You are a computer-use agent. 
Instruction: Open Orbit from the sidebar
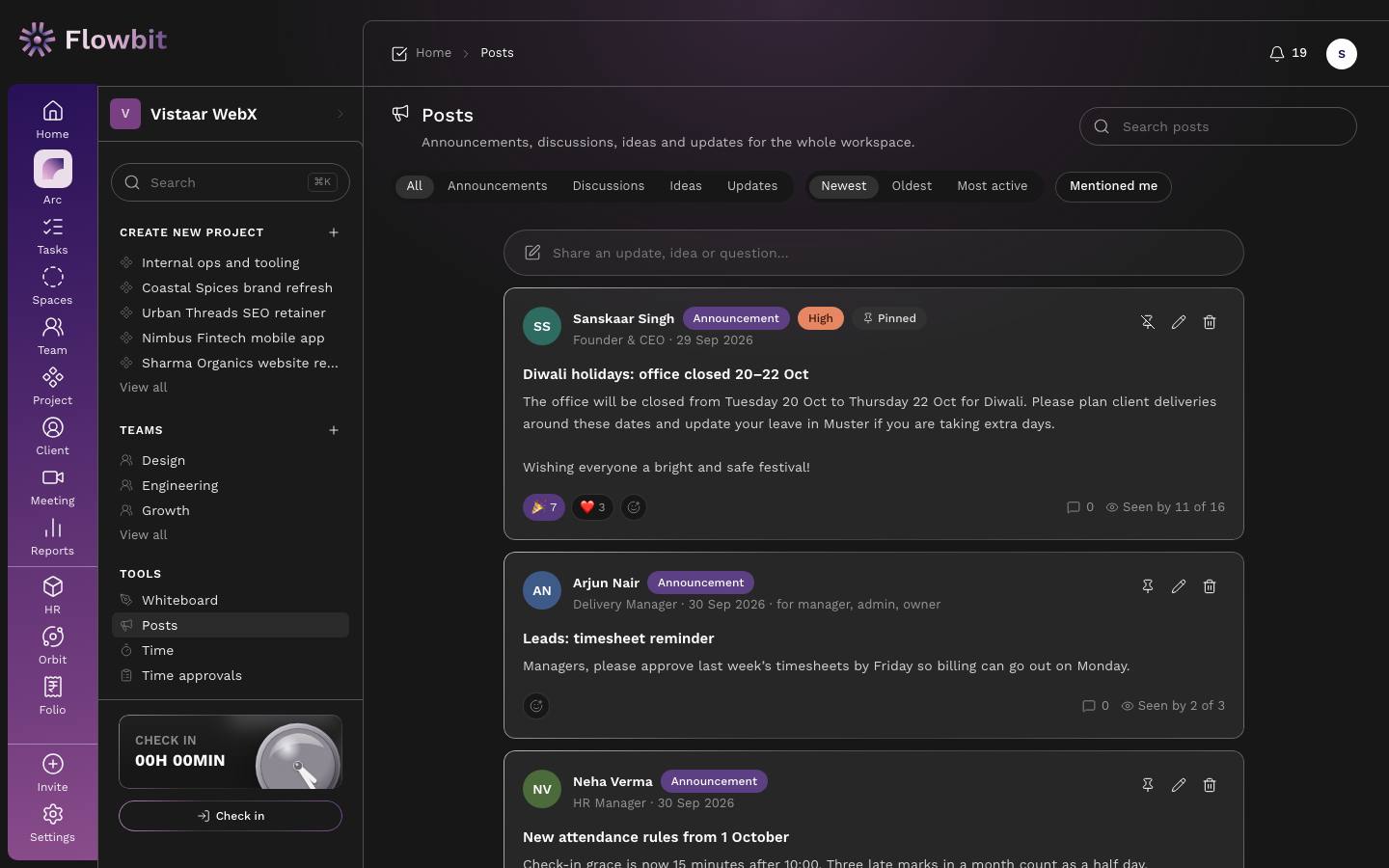(52, 645)
